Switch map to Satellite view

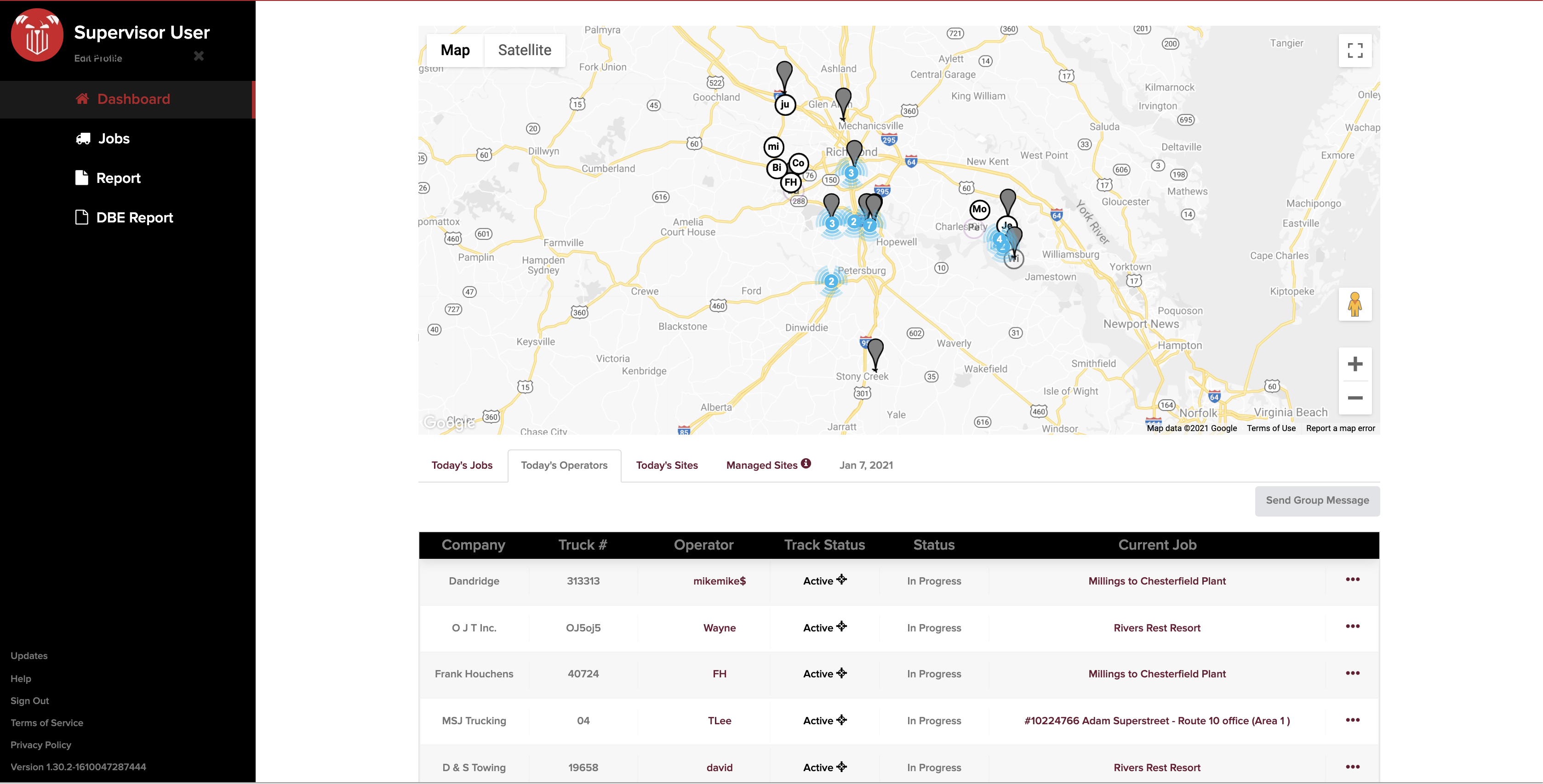point(524,50)
